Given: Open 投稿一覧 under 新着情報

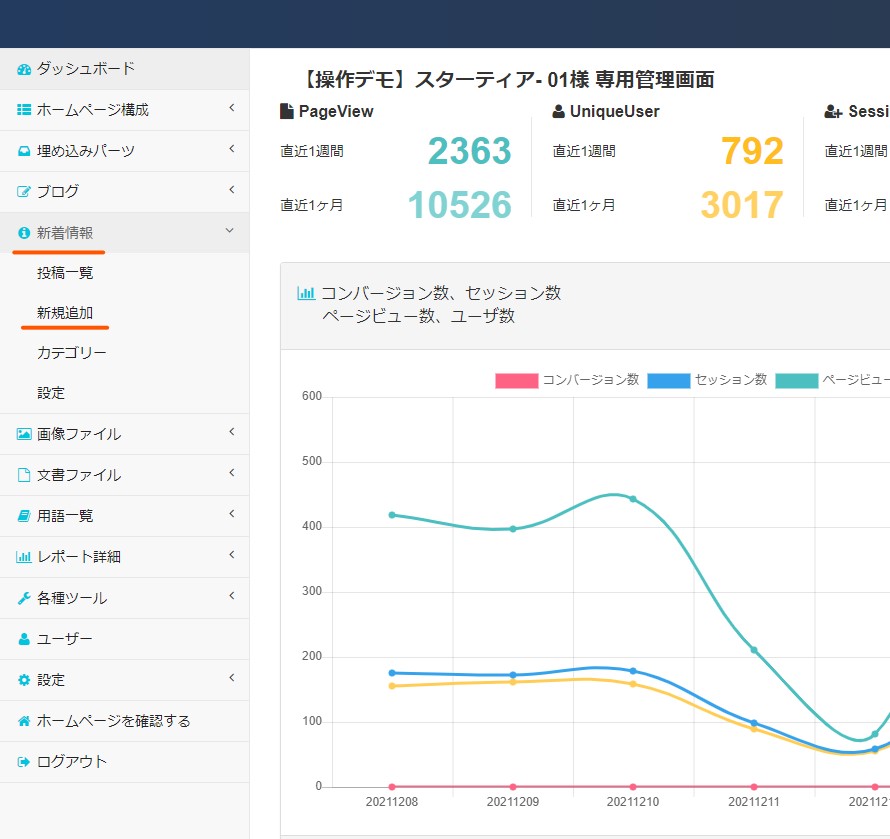Looking at the screenshot, I should tap(65, 272).
